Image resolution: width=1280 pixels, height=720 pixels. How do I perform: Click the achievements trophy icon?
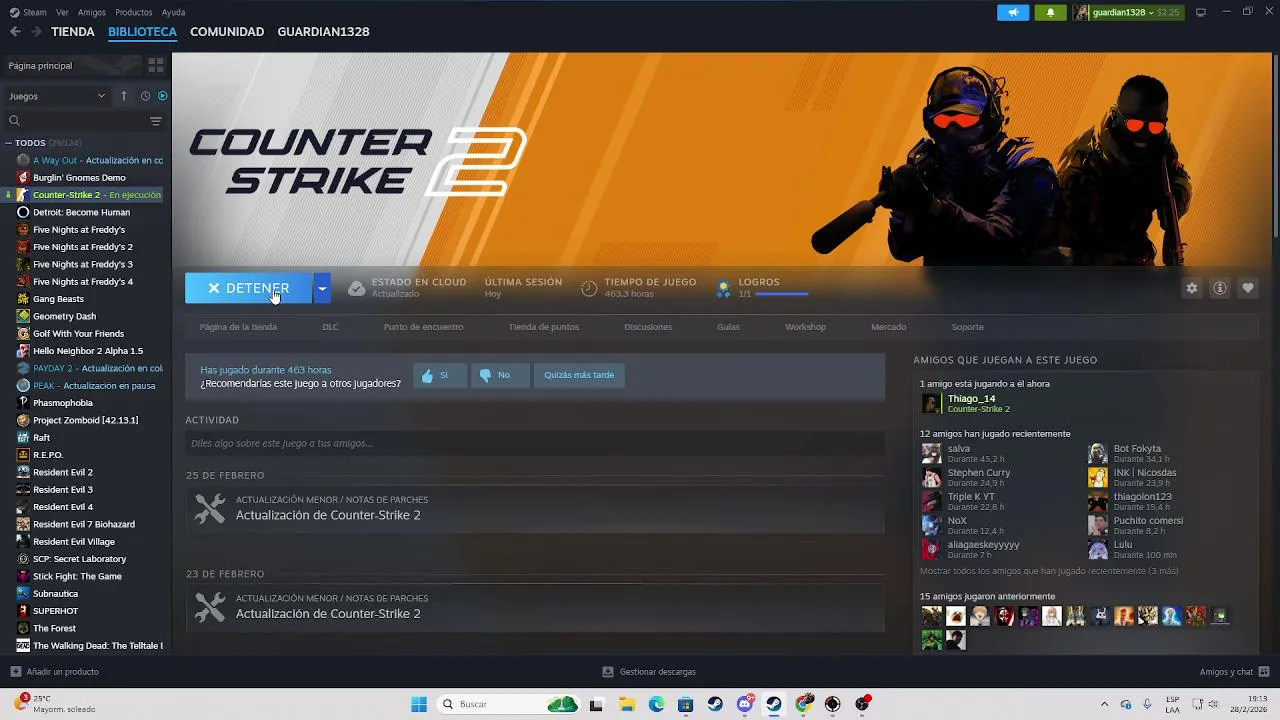pos(723,289)
